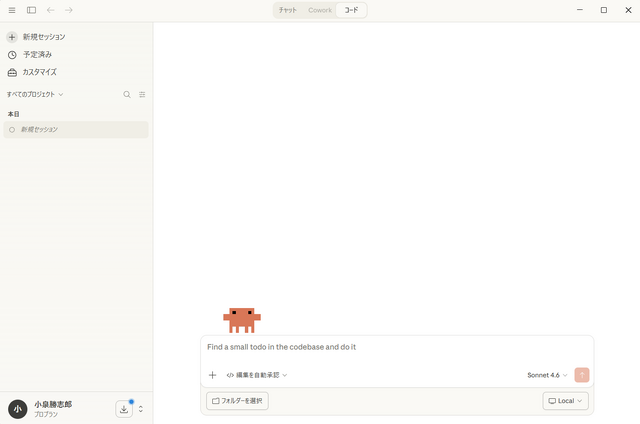Toggle the sidebar panel icon
This screenshot has height=424, width=640.
32,10
